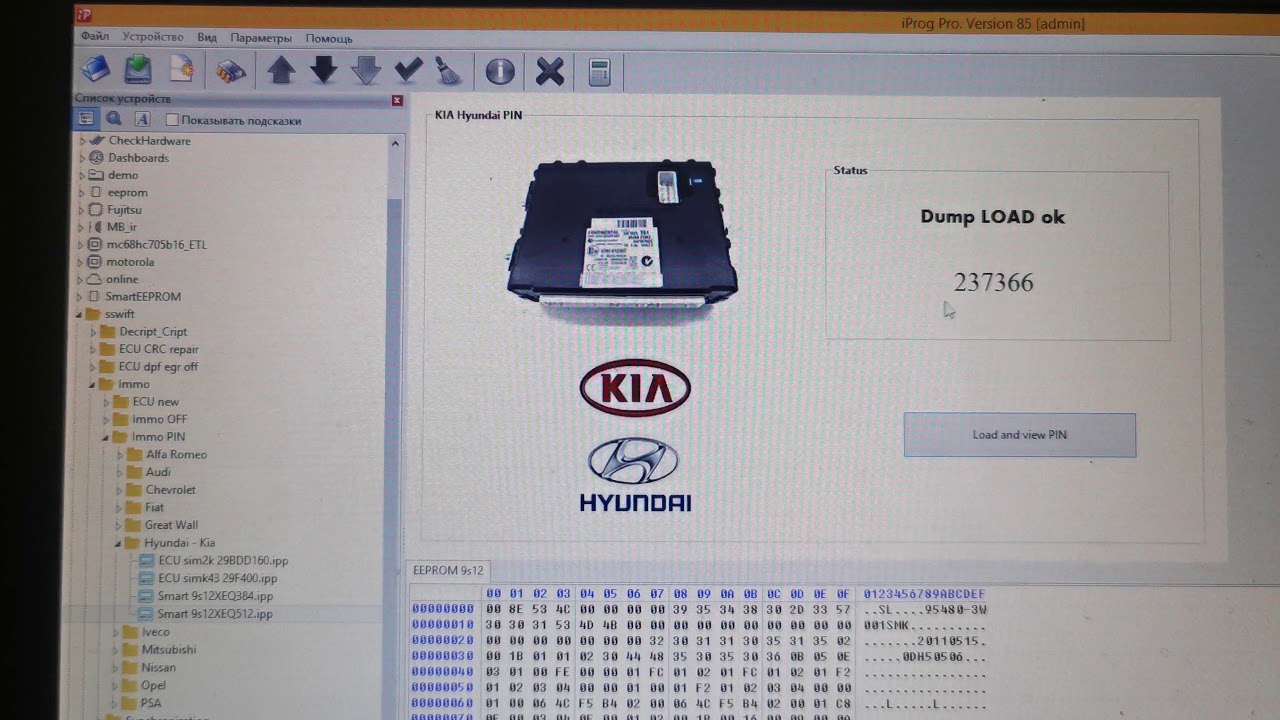Close the Список устройств panel
The height and width of the screenshot is (720, 1280).
click(x=397, y=100)
